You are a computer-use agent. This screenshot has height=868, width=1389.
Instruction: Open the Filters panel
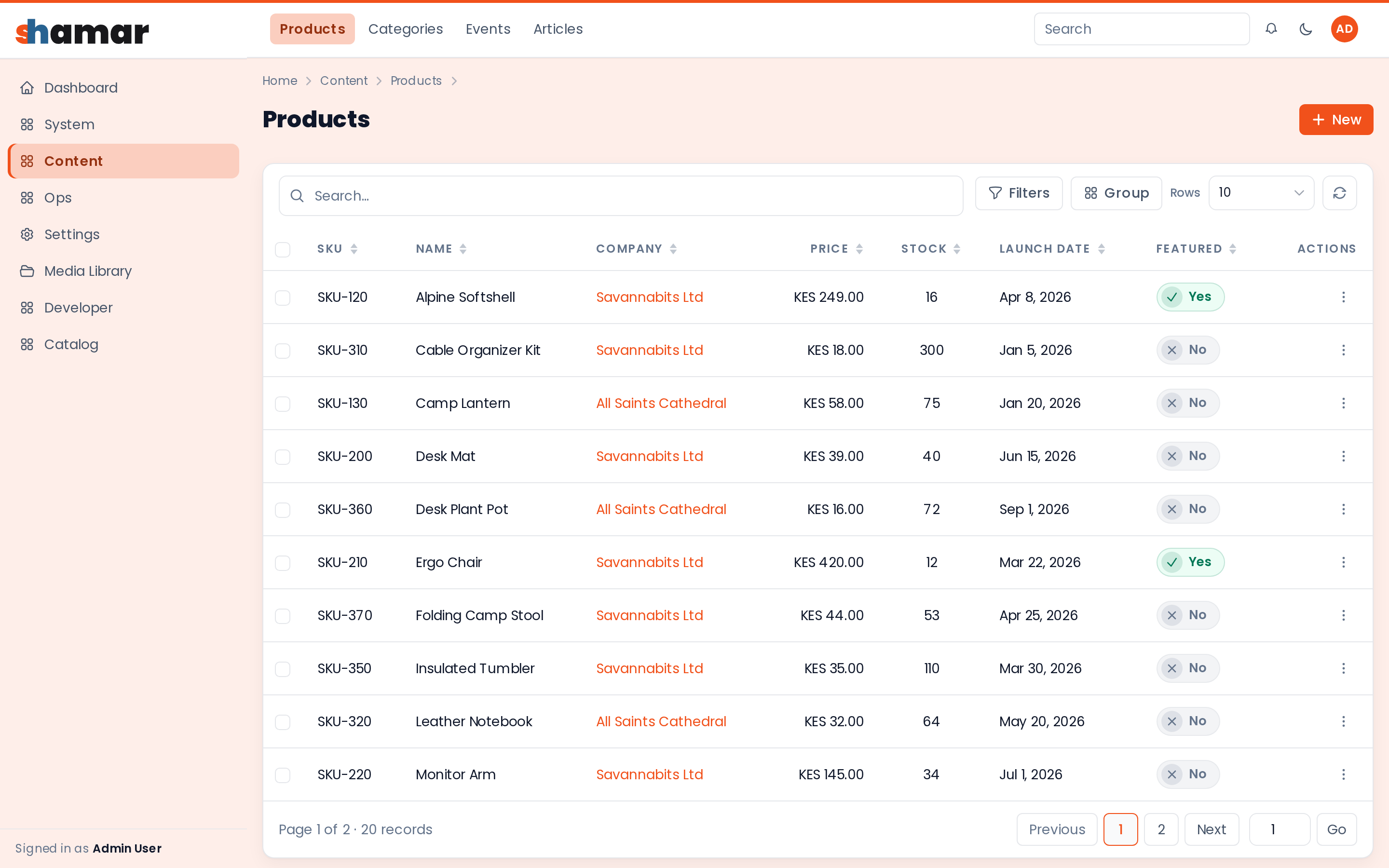(1019, 193)
